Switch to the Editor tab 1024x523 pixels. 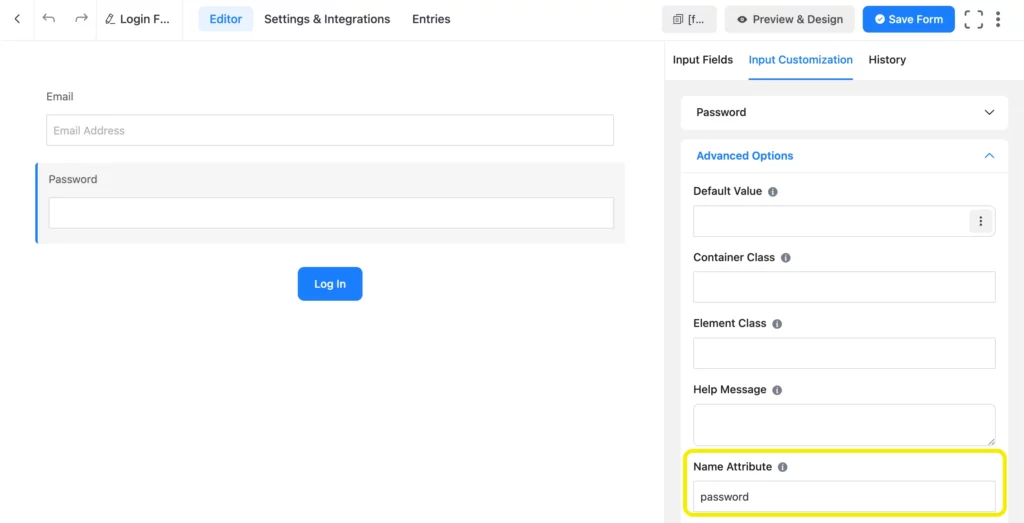click(x=225, y=19)
